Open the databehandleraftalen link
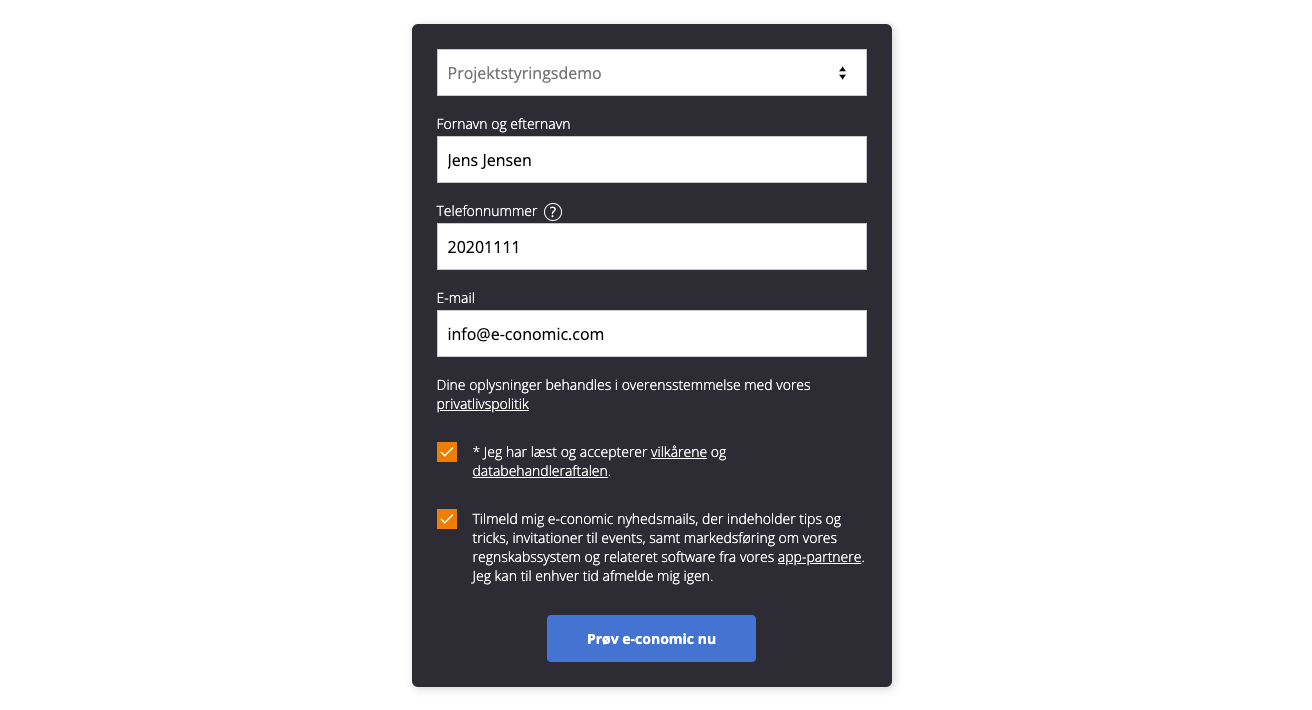The height and width of the screenshot is (710, 1312). point(539,471)
